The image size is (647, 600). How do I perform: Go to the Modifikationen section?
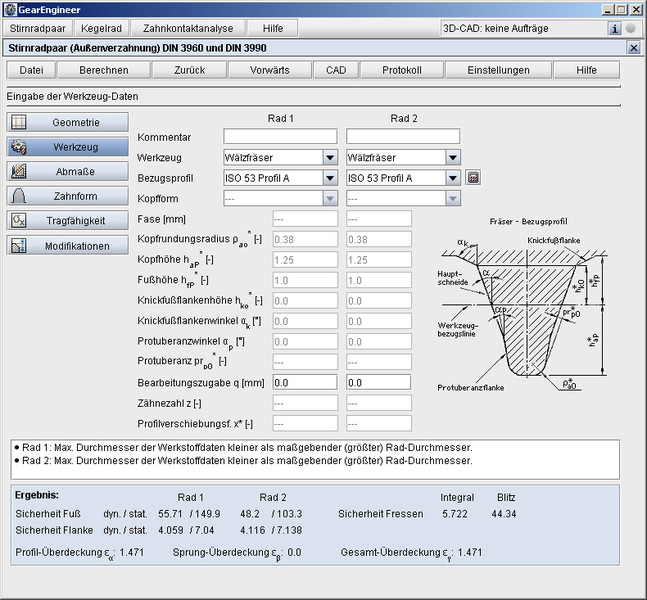68,245
